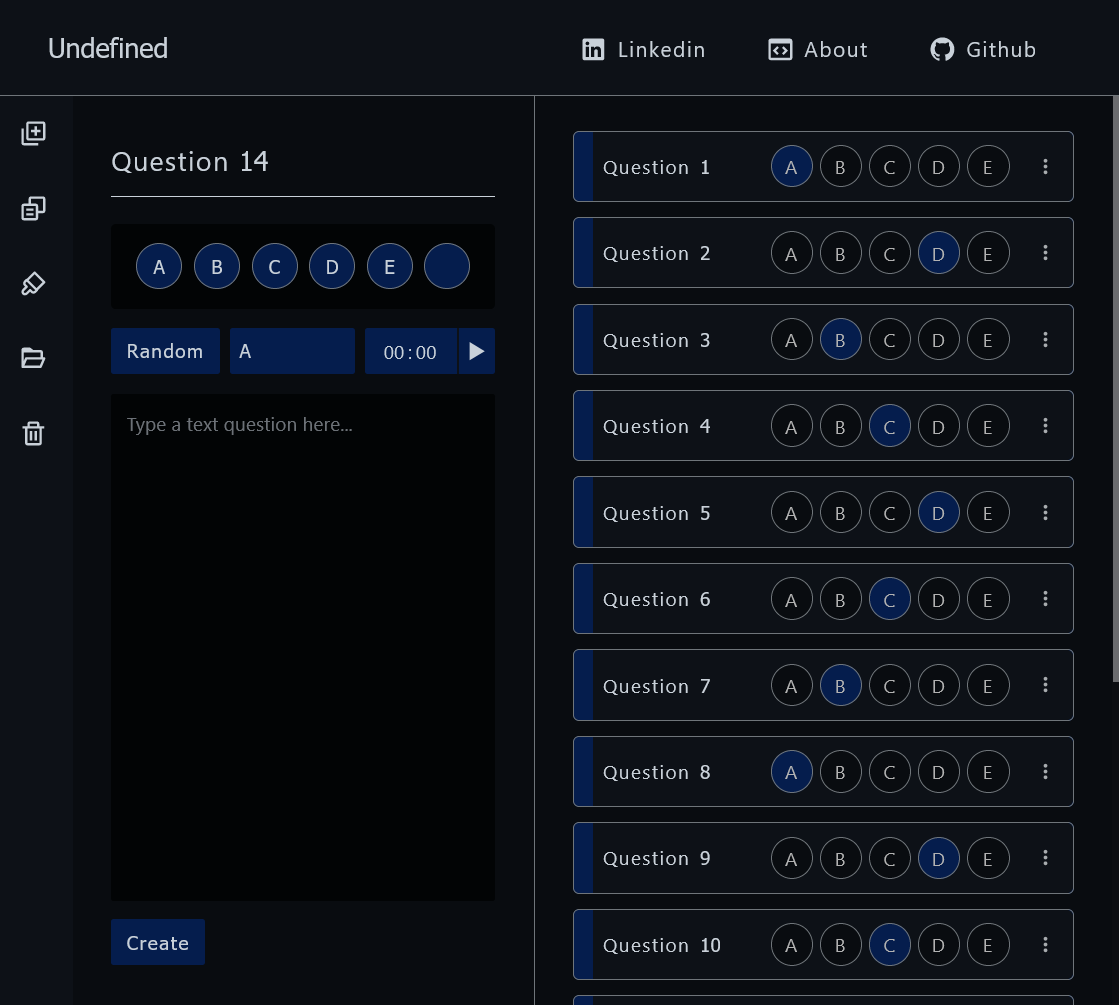
Task: Select the eraser/clear tool in sidebar
Action: pyautogui.click(x=34, y=283)
